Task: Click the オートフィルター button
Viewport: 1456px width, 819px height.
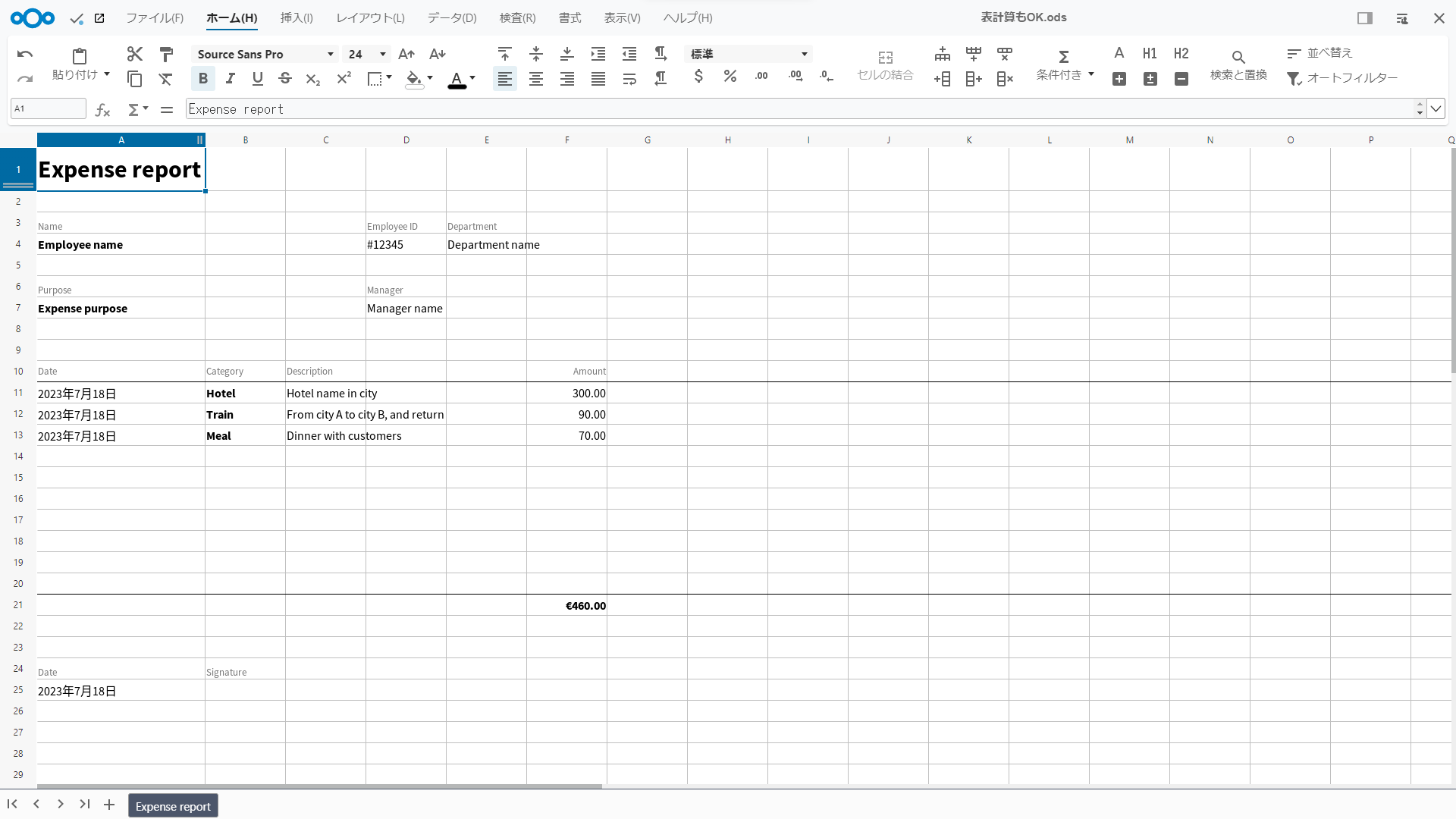Action: pos(1342,78)
